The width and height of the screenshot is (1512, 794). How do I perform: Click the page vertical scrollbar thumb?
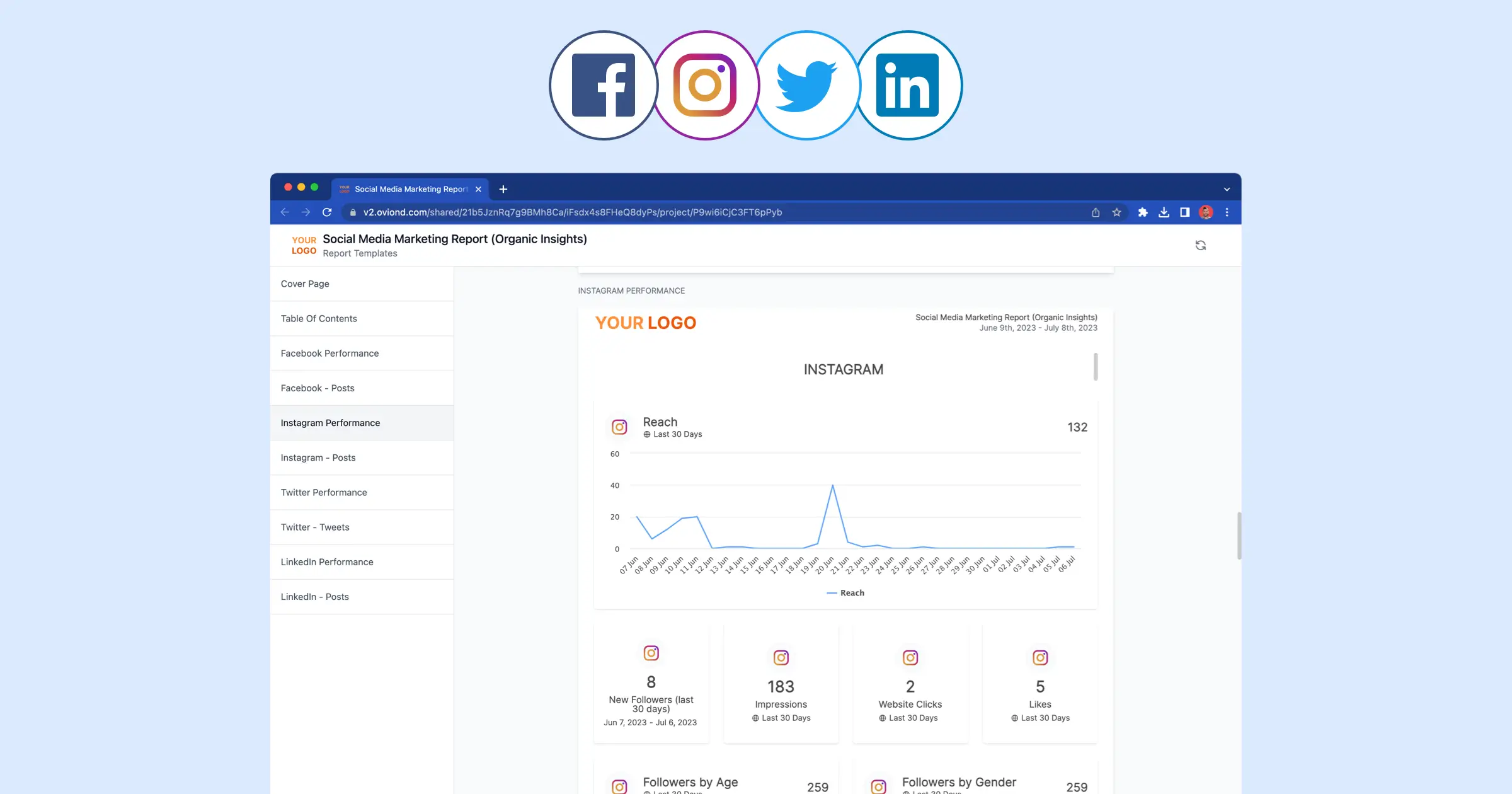click(1239, 536)
